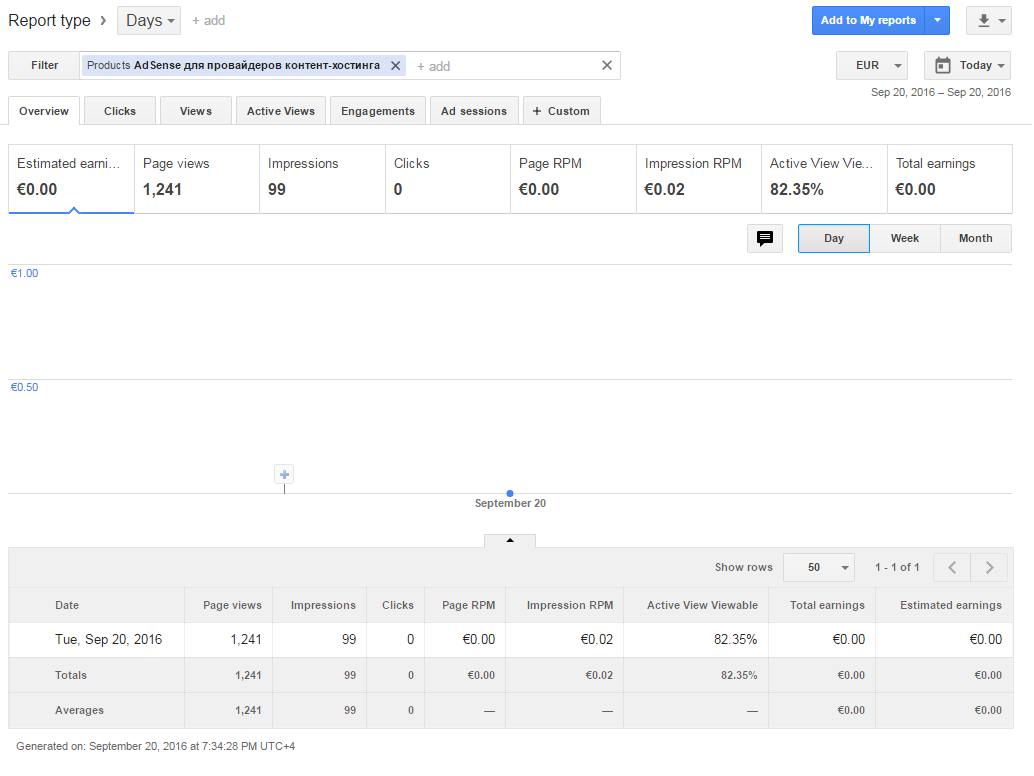Image resolution: width=1034 pixels, height=776 pixels.
Task: Switch to the Clicks tab
Action: point(120,111)
